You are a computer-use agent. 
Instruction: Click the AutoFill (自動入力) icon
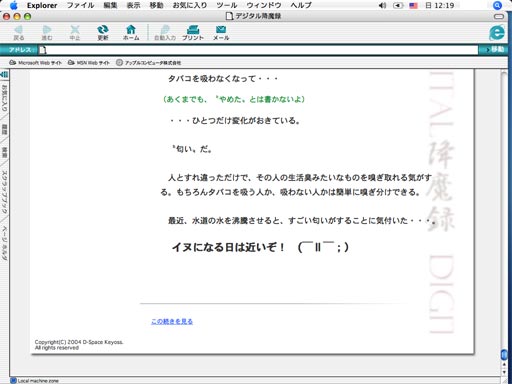click(165, 30)
